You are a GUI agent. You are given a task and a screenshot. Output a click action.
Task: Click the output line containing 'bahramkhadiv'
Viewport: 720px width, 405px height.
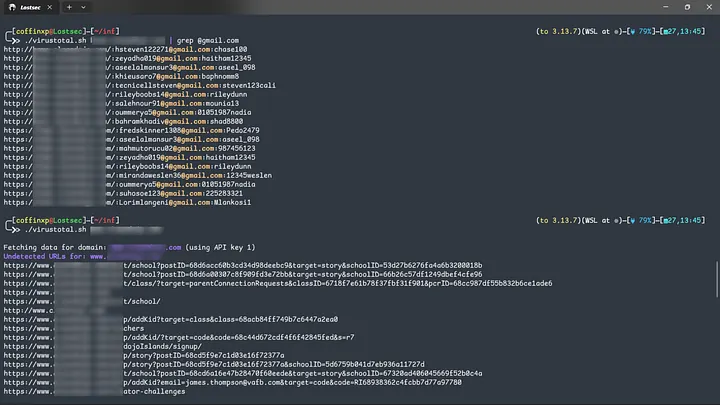(x=124, y=121)
